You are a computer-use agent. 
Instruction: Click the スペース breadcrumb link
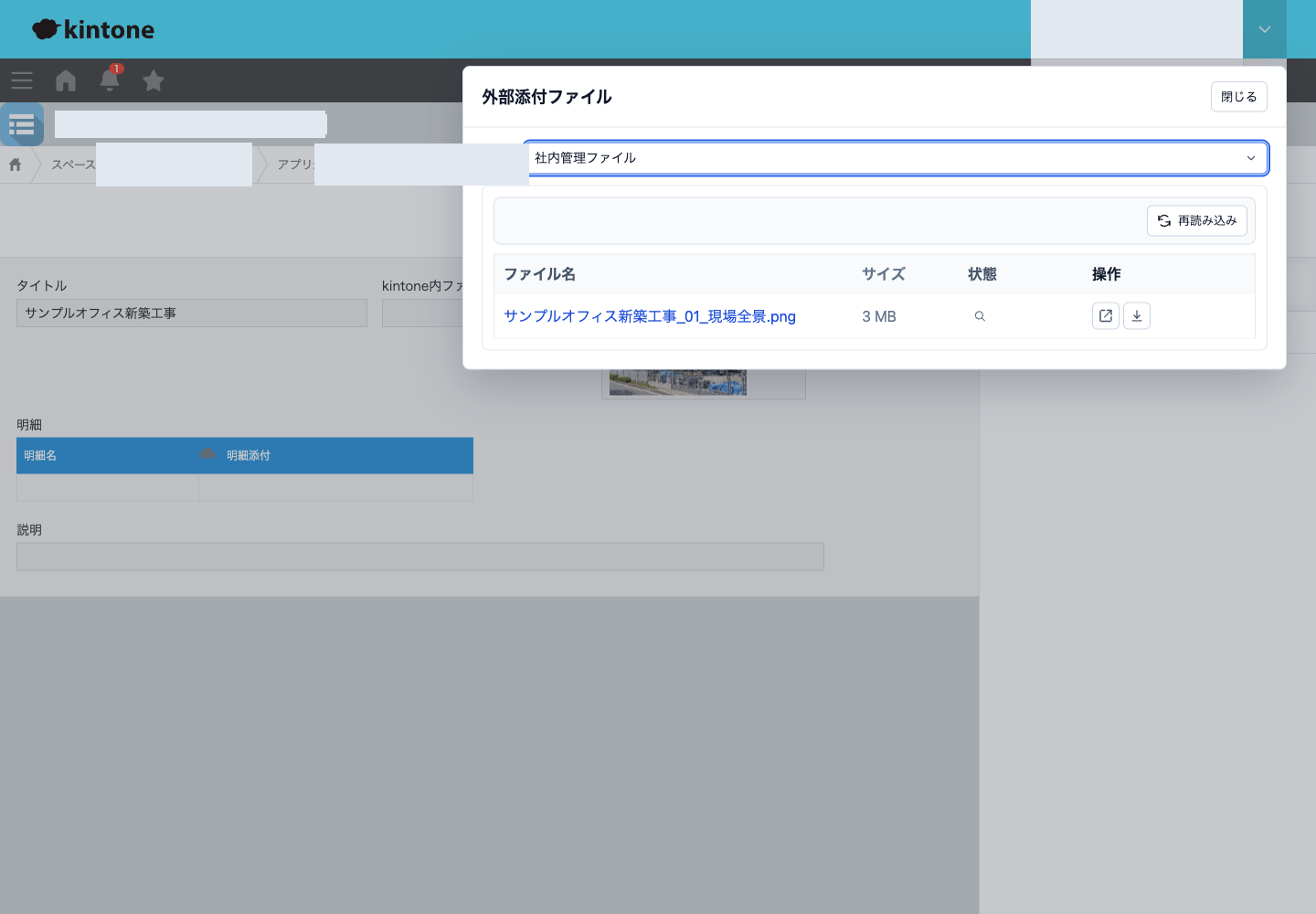pyautogui.click(x=73, y=165)
